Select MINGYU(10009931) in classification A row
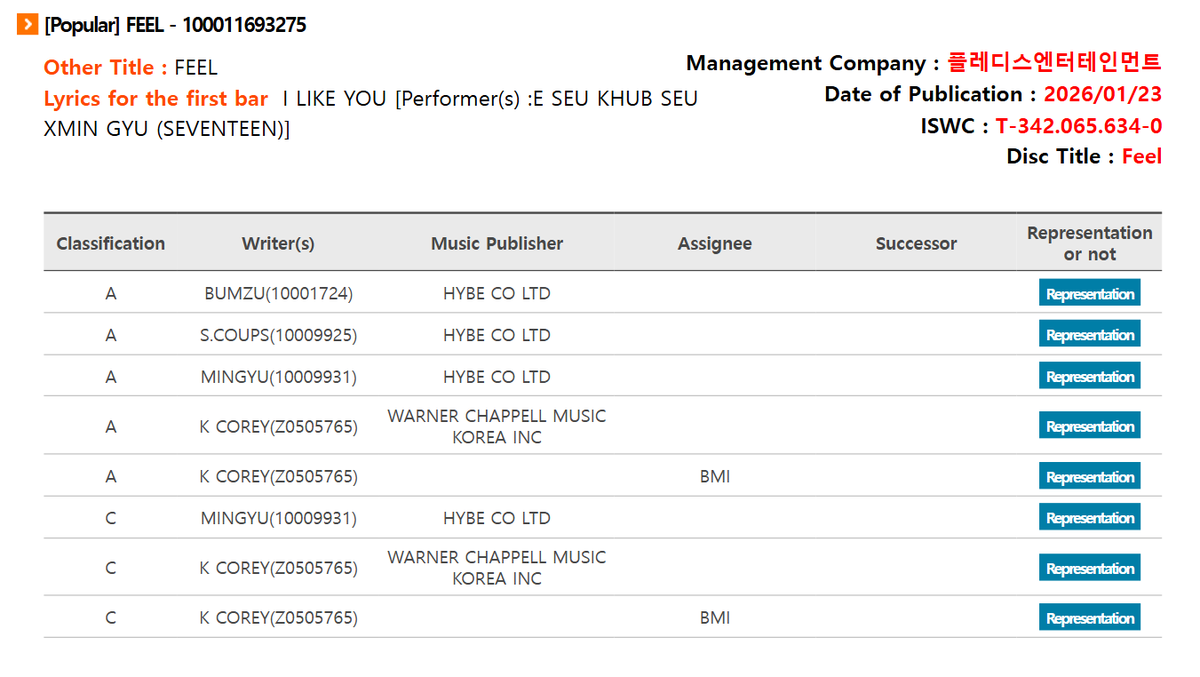 tap(278, 377)
